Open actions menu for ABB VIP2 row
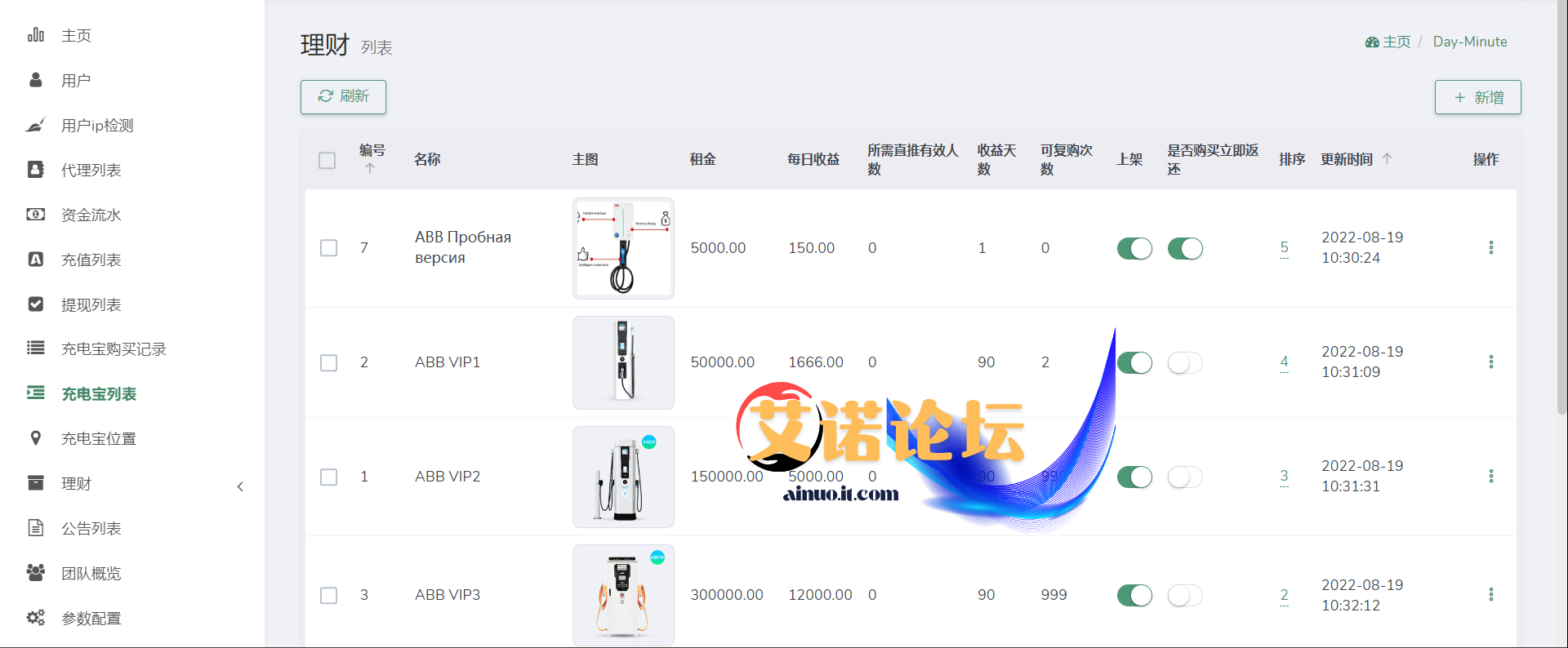Screen dimensions: 1568x648 pyautogui.click(x=1491, y=476)
